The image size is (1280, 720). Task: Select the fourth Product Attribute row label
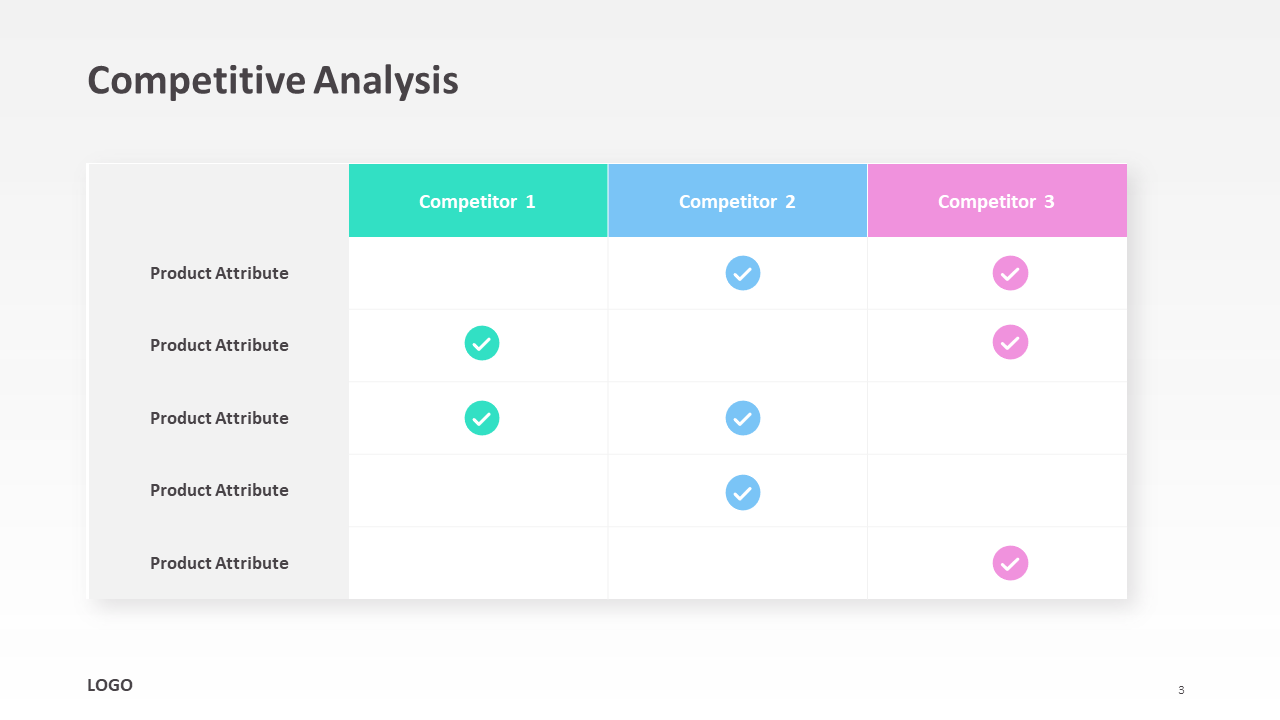tap(219, 490)
